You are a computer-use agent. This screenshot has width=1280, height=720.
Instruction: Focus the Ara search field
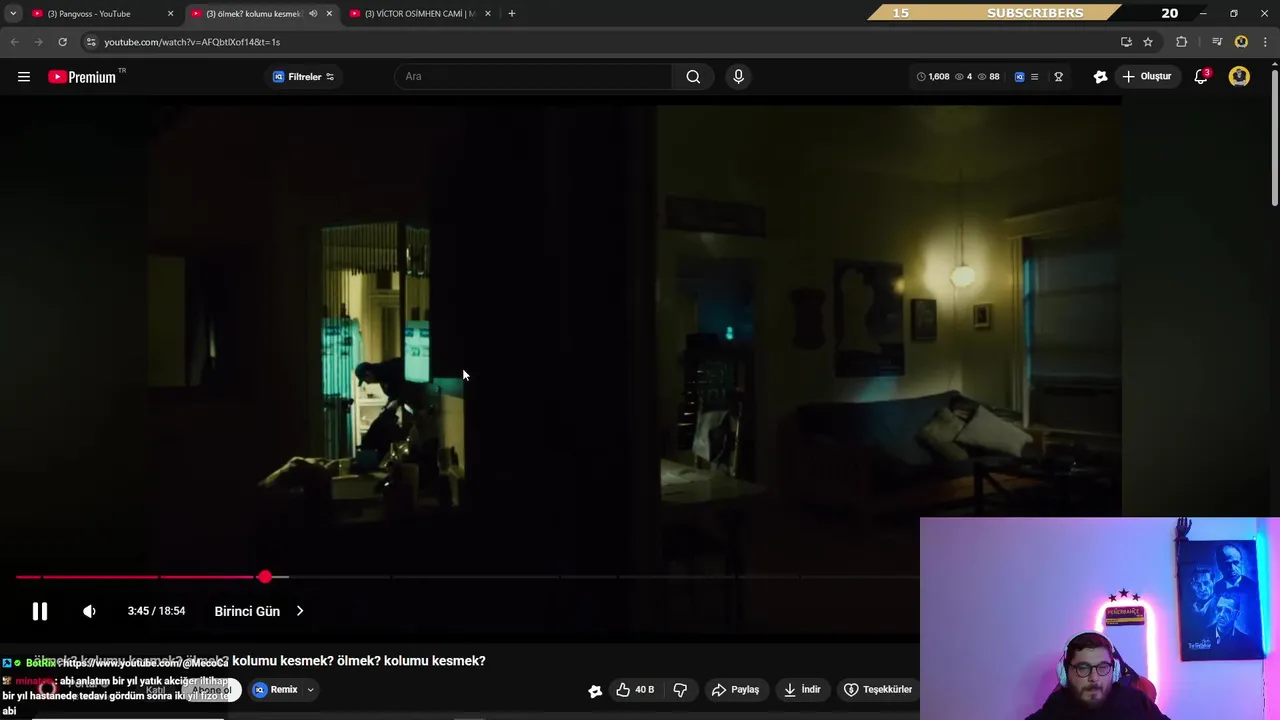click(x=535, y=77)
